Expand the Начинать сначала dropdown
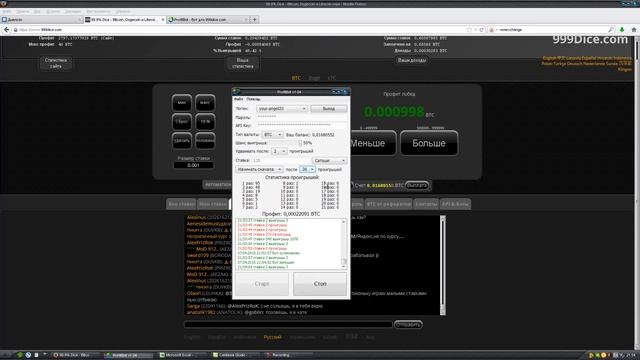The width and height of the screenshot is (640, 360). coord(259,169)
